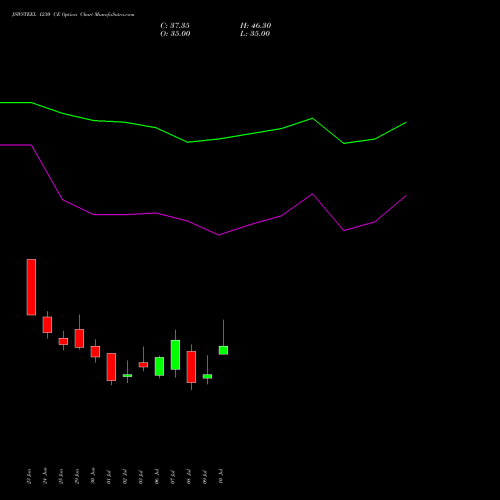Select the 03 Jul date label
This screenshot has width=500, height=500.
pyautogui.click(x=141, y=476)
